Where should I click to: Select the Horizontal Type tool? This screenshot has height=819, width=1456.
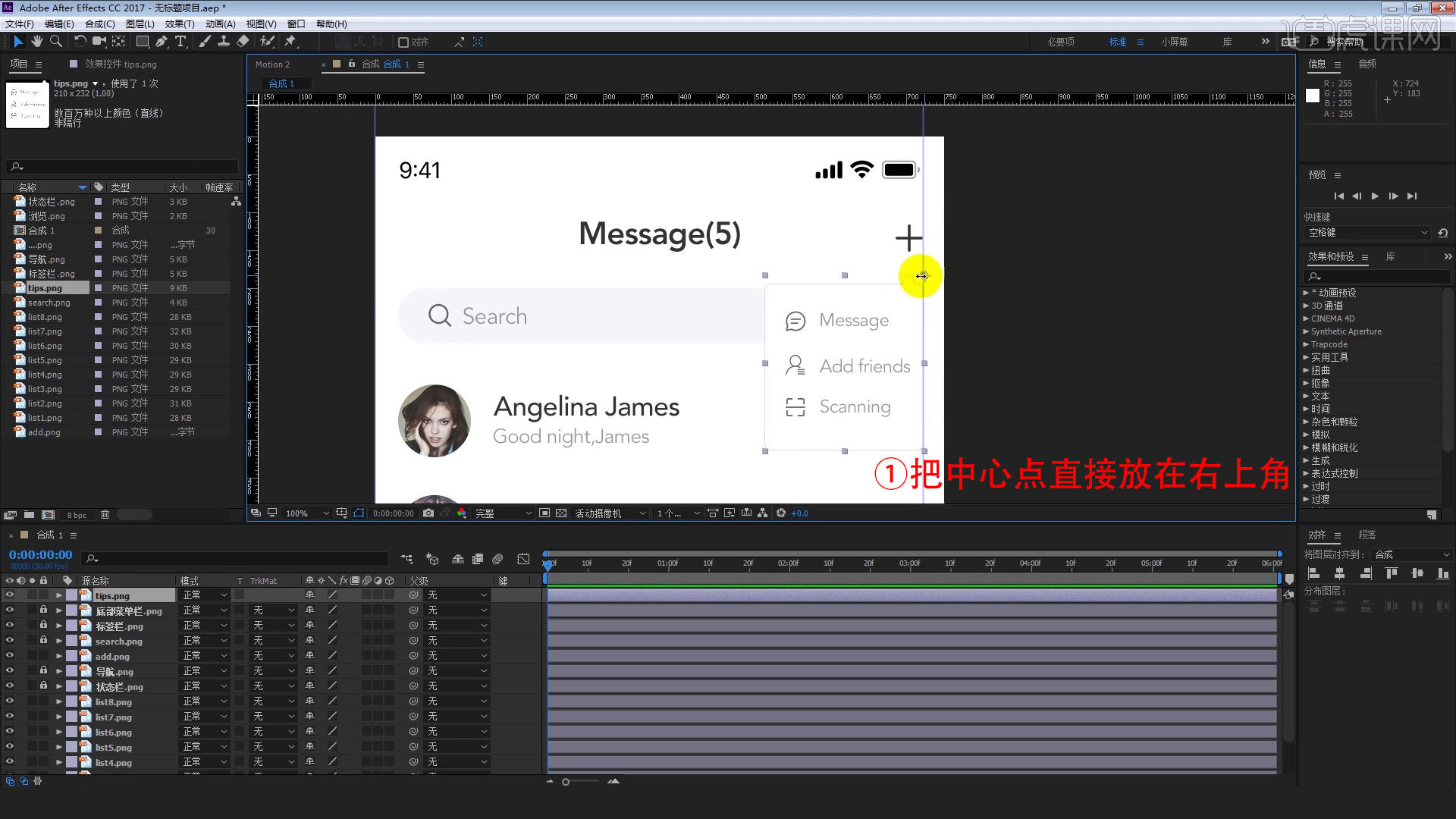click(x=180, y=42)
